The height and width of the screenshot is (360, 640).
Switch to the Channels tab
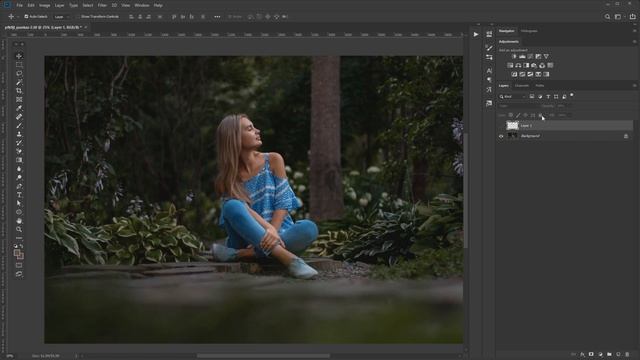point(522,86)
